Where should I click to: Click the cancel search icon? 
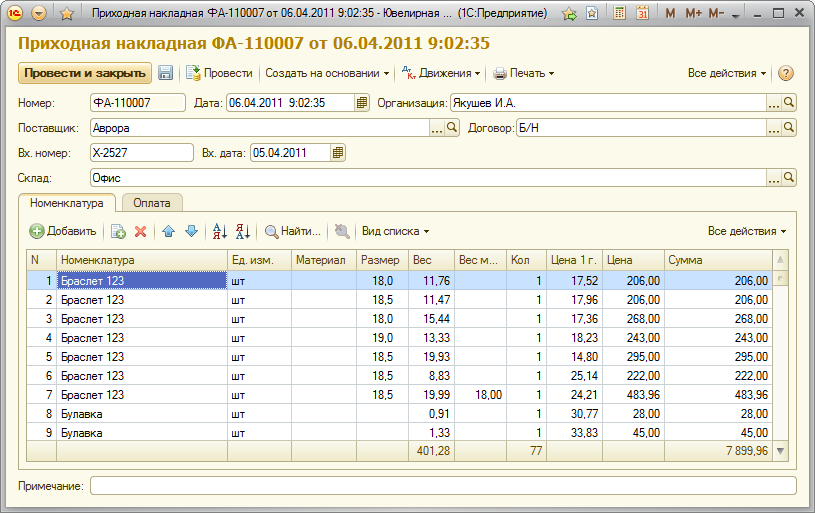coord(341,231)
